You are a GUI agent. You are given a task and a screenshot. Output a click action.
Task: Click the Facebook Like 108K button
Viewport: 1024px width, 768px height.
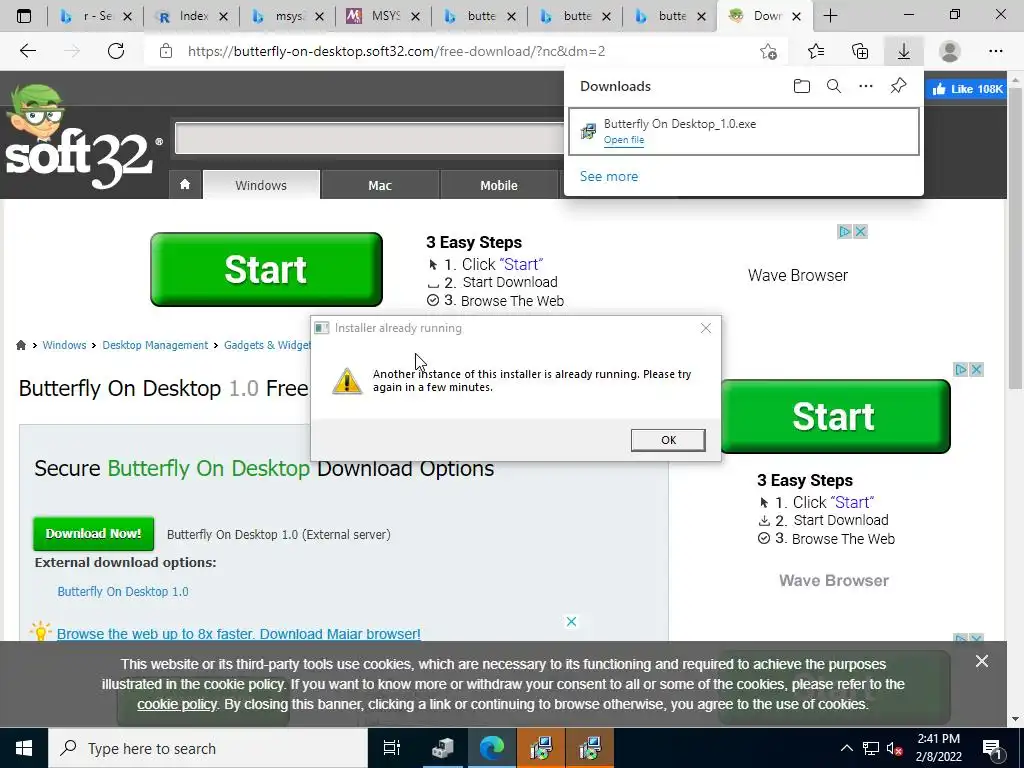(x=967, y=89)
